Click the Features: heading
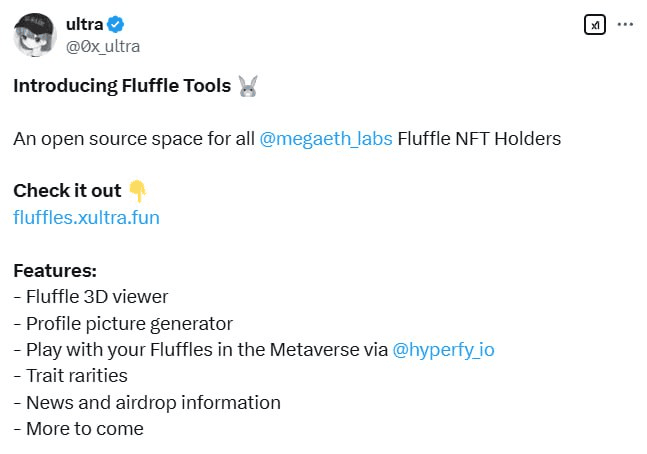 [x=55, y=271]
